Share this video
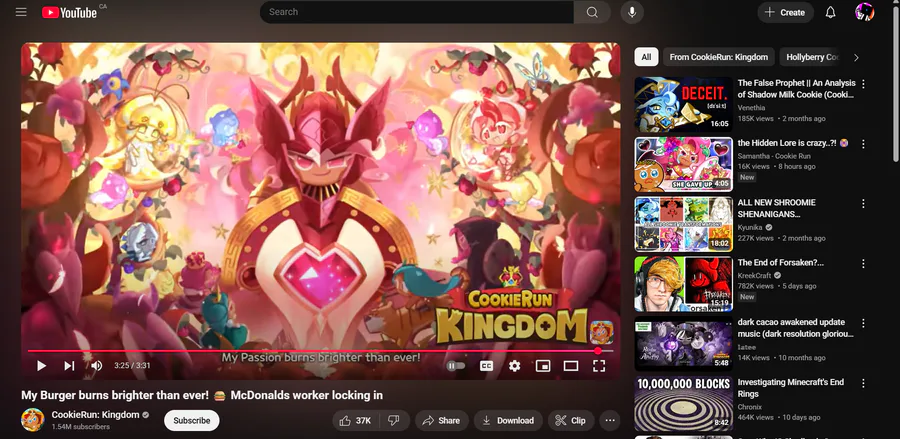 tap(441, 421)
